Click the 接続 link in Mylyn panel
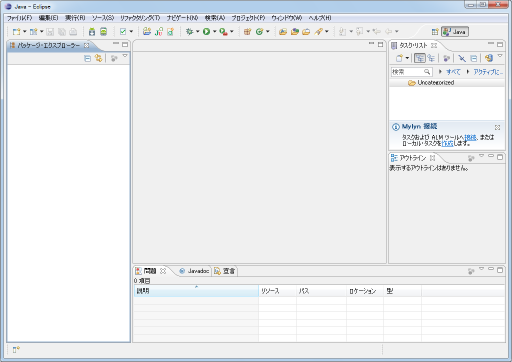Image resolution: width=512 pixels, height=362 pixels. (470, 137)
